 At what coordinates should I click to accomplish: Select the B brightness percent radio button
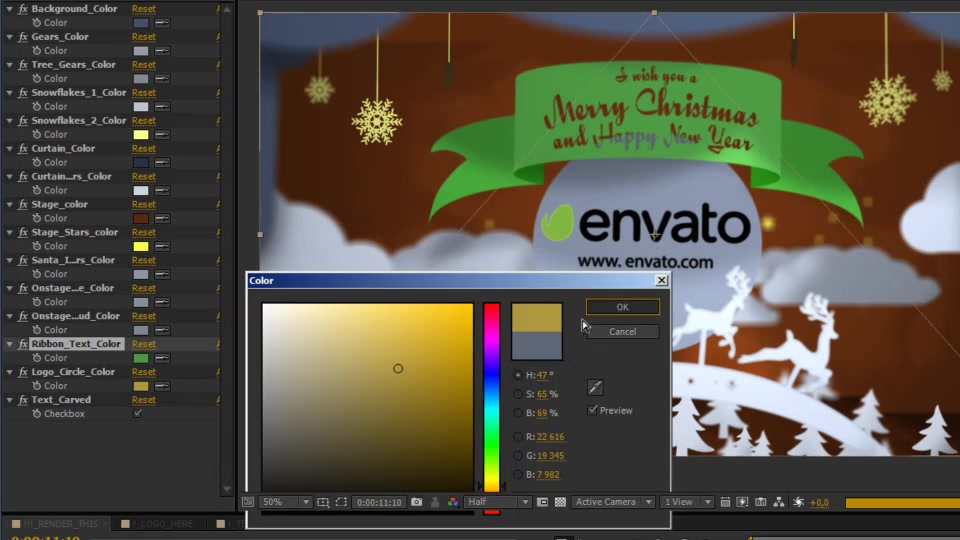point(518,413)
